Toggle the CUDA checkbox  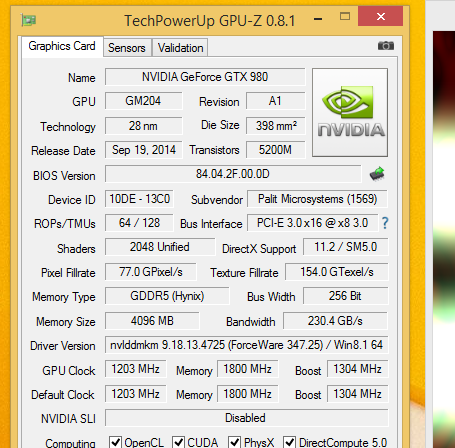click(179, 442)
